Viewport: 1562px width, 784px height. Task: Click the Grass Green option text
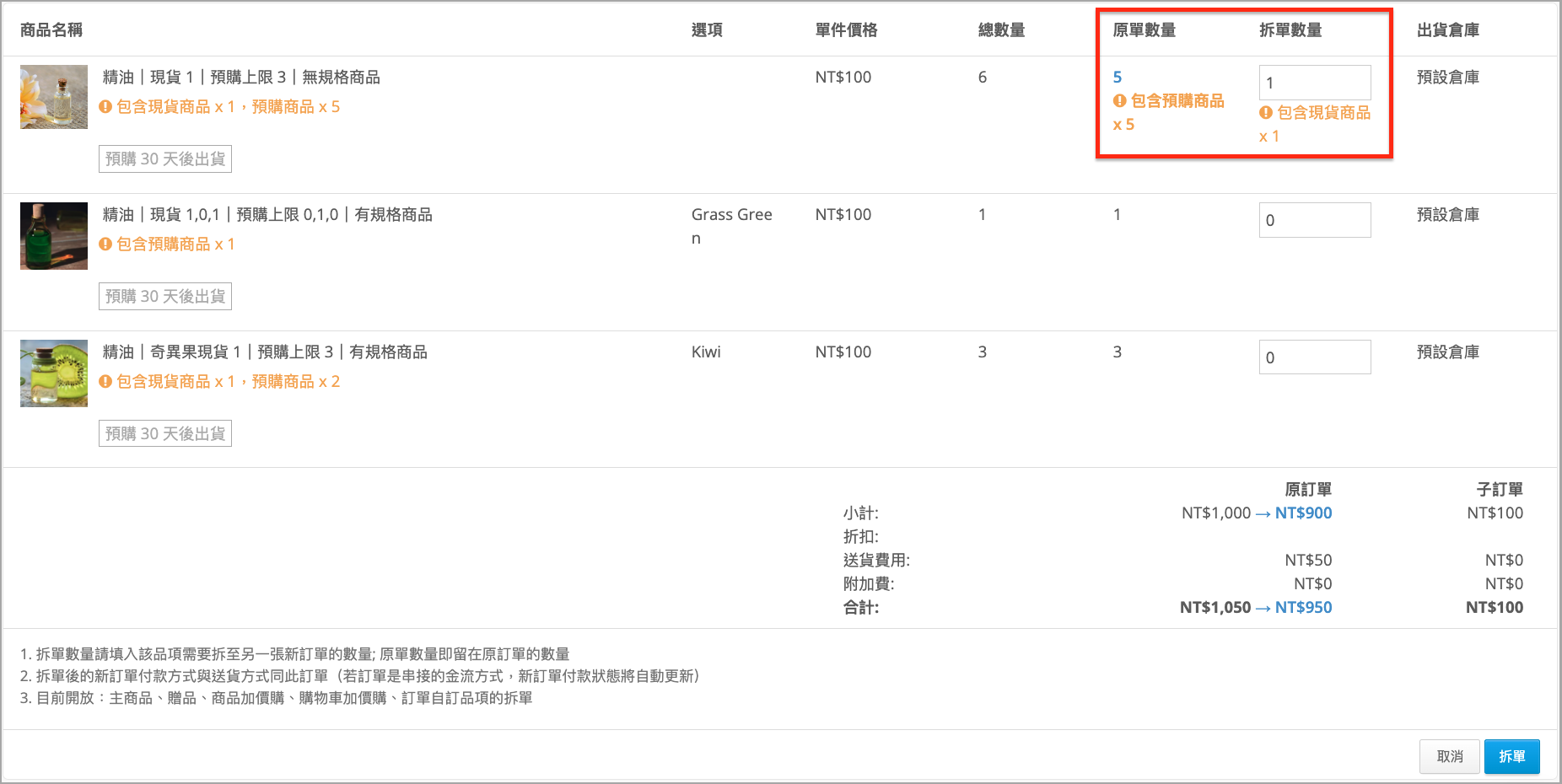point(732,227)
